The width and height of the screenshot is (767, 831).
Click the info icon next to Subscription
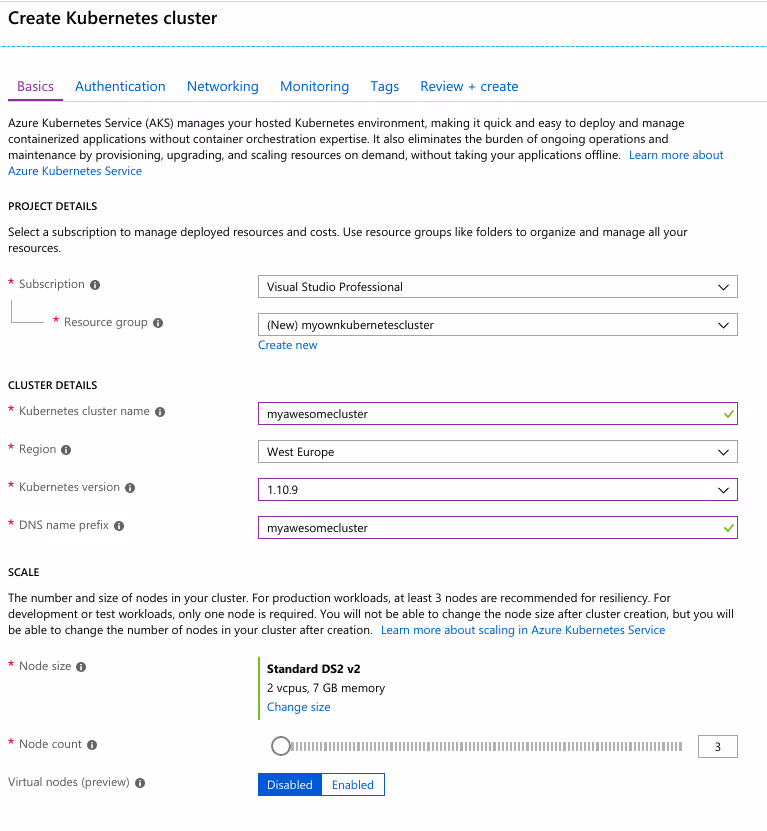pyautogui.click(x=95, y=285)
